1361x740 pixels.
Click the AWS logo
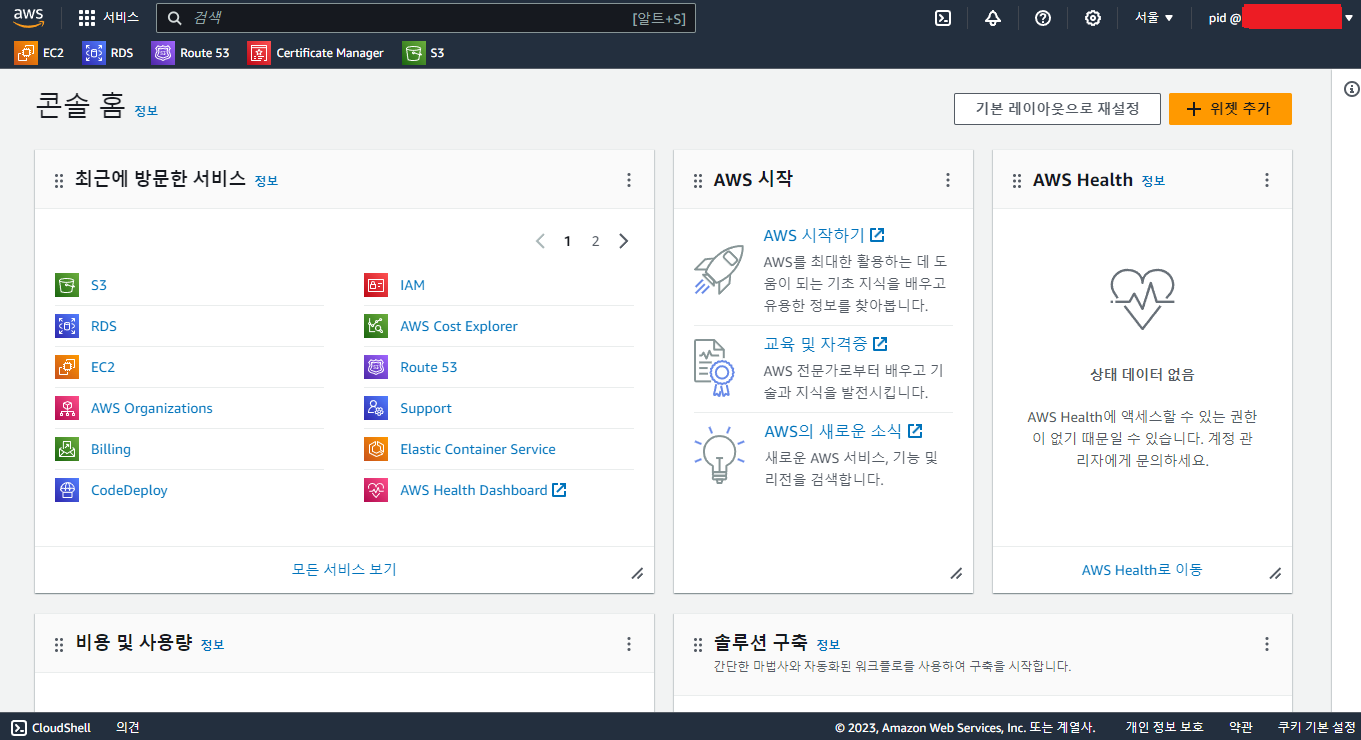(28, 17)
